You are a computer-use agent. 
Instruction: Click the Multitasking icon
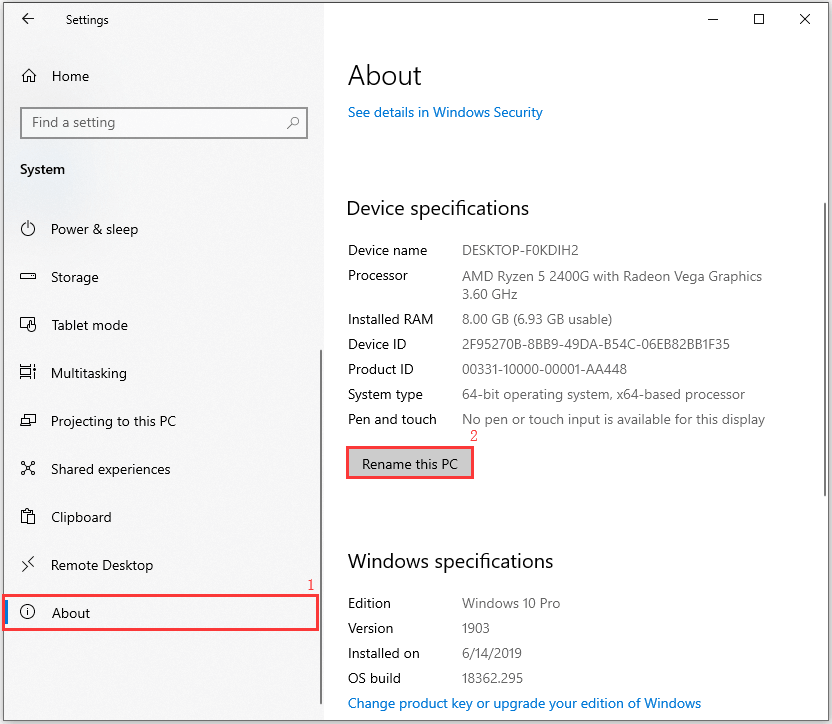(x=28, y=372)
